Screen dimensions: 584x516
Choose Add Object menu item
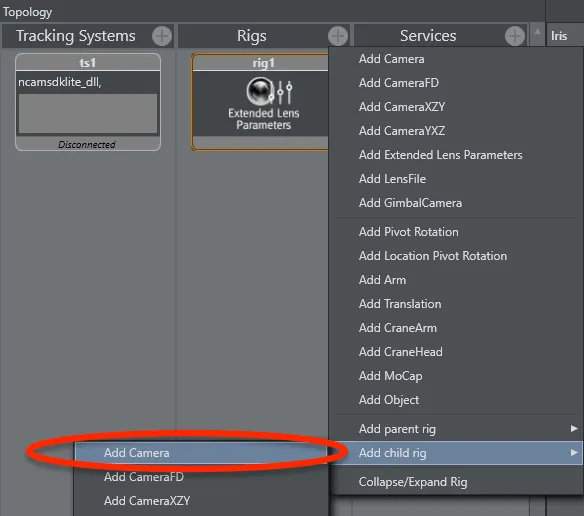pos(456,400)
